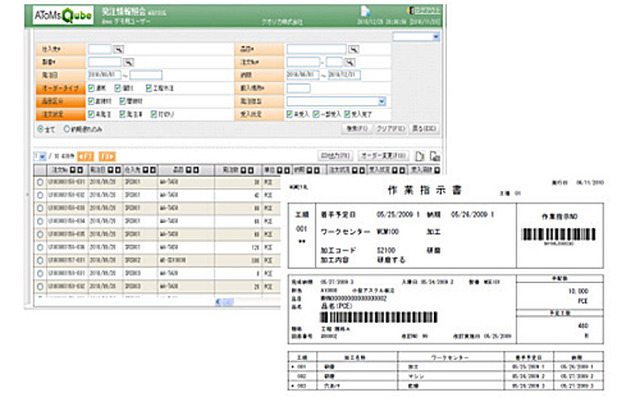The width and height of the screenshot is (640, 400).
Task: Sort 受入状況 column with its first sort icon
Action: tap(395, 170)
